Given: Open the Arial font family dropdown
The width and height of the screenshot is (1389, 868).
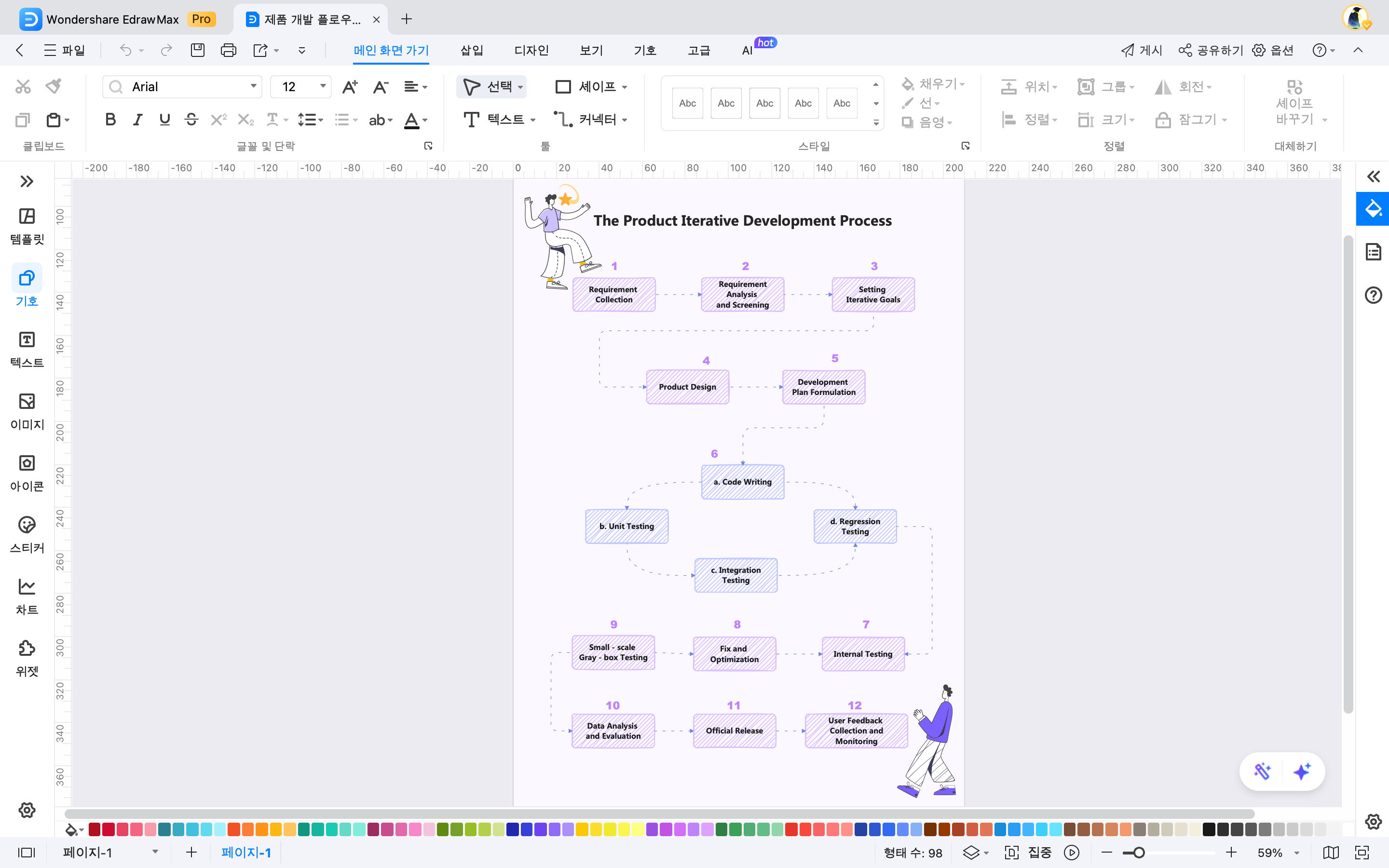Looking at the screenshot, I should pos(253,87).
